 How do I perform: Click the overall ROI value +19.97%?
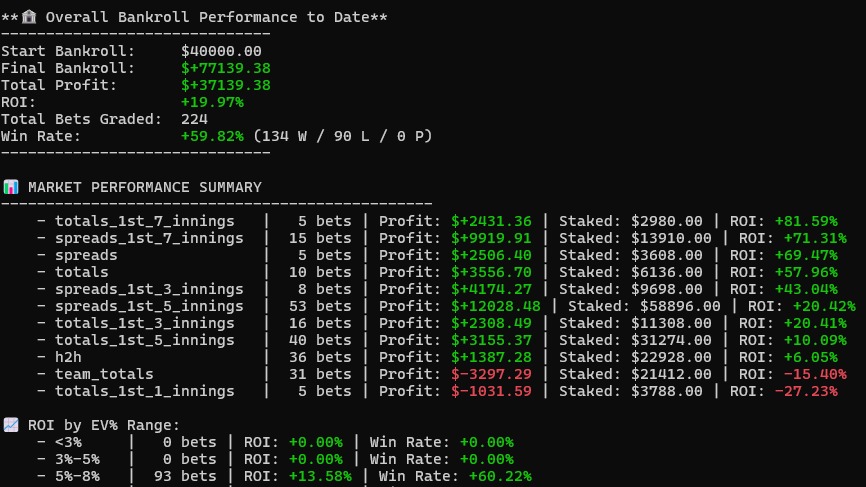point(212,103)
